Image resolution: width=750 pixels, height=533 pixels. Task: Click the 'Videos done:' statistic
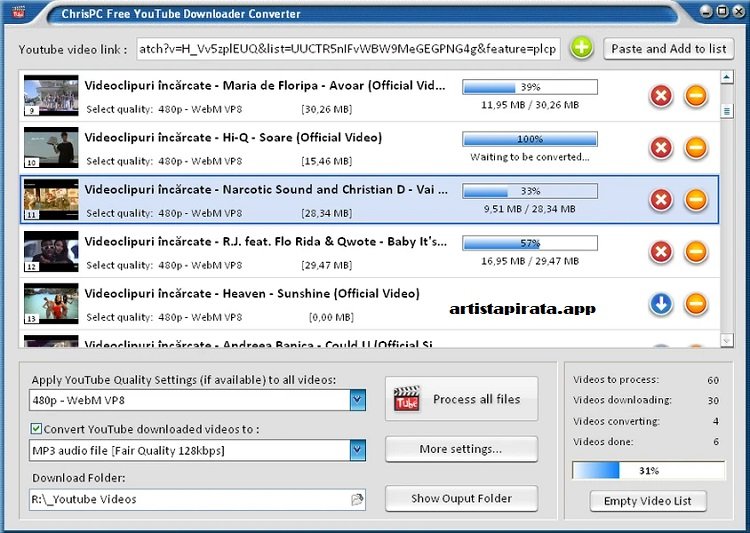click(x=603, y=442)
